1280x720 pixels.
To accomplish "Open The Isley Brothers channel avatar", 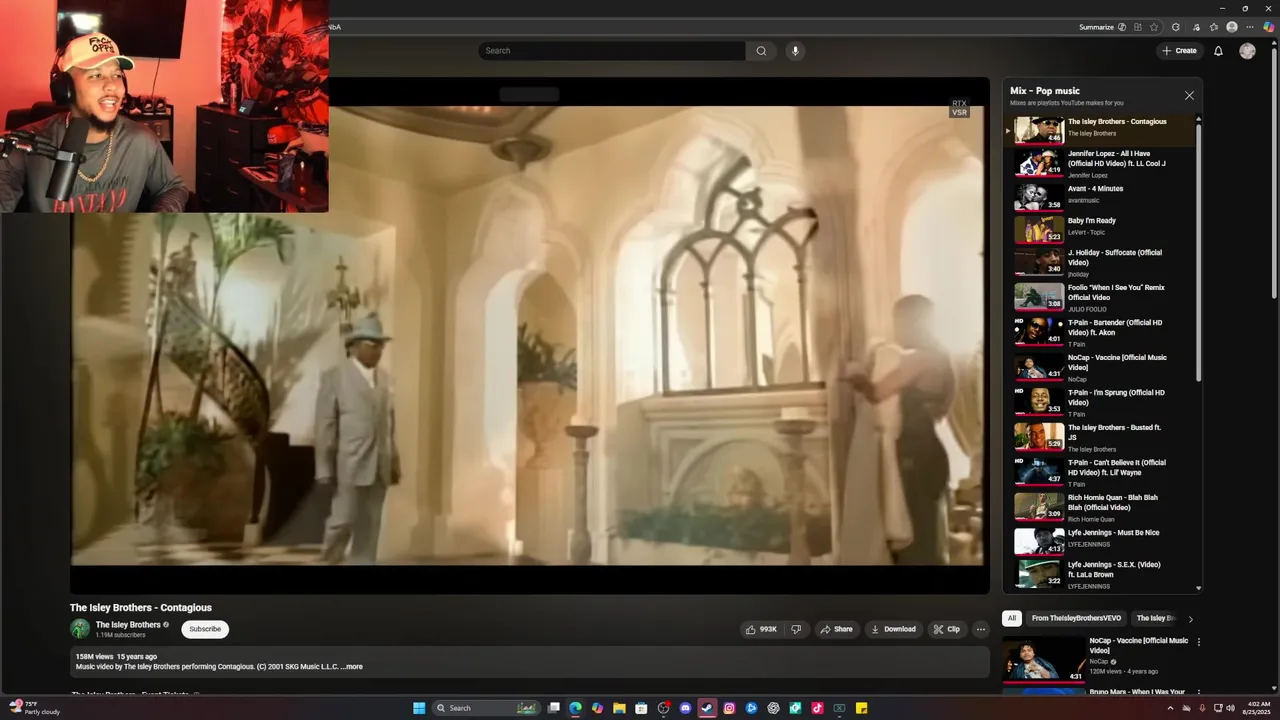I will pyautogui.click(x=80, y=629).
